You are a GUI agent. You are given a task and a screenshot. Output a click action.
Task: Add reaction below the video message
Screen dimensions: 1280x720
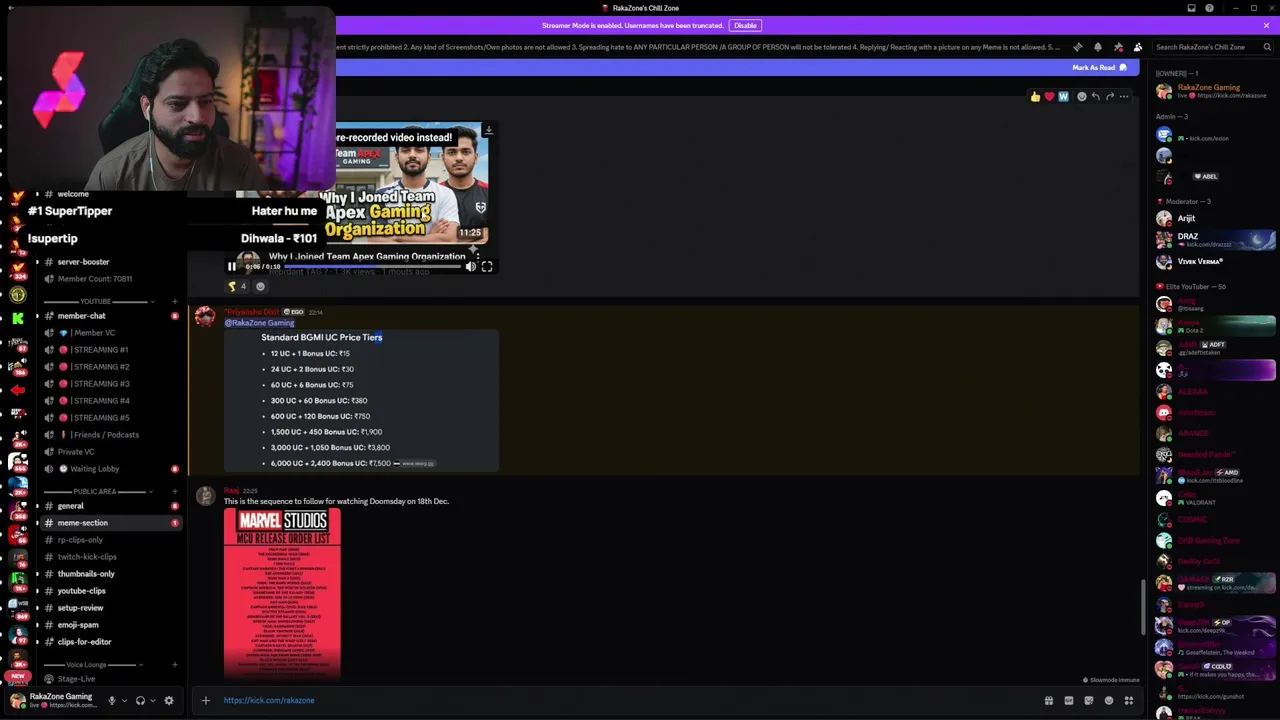pyautogui.click(x=260, y=286)
